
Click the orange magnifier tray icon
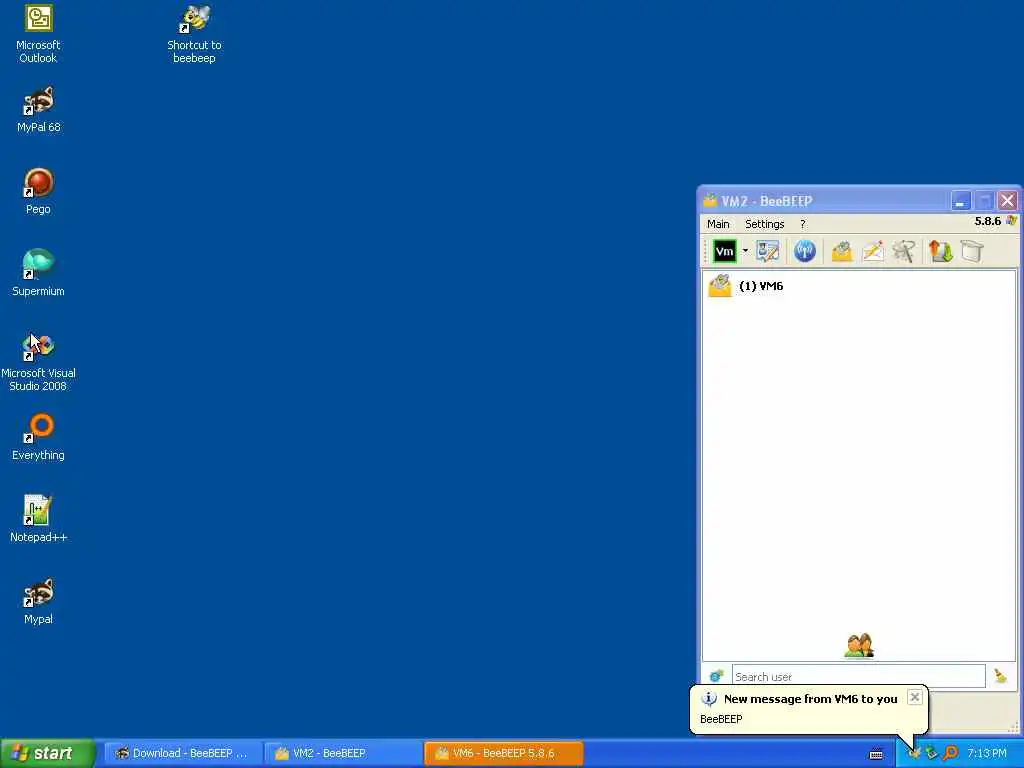point(950,753)
